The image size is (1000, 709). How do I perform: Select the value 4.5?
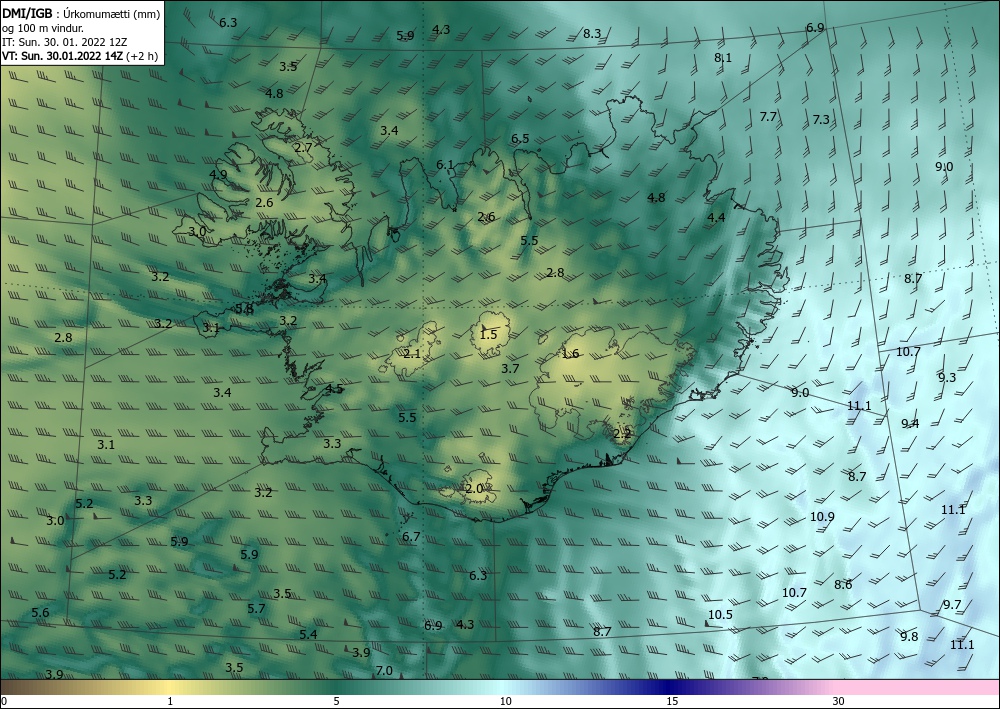coord(334,389)
